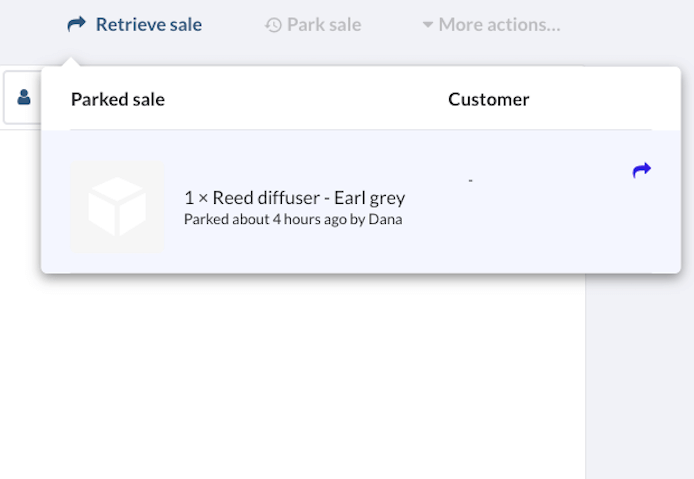Click 'Parked about 4 hours ago by Dana'
The width and height of the screenshot is (694, 479).
pyautogui.click(x=293, y=219)
